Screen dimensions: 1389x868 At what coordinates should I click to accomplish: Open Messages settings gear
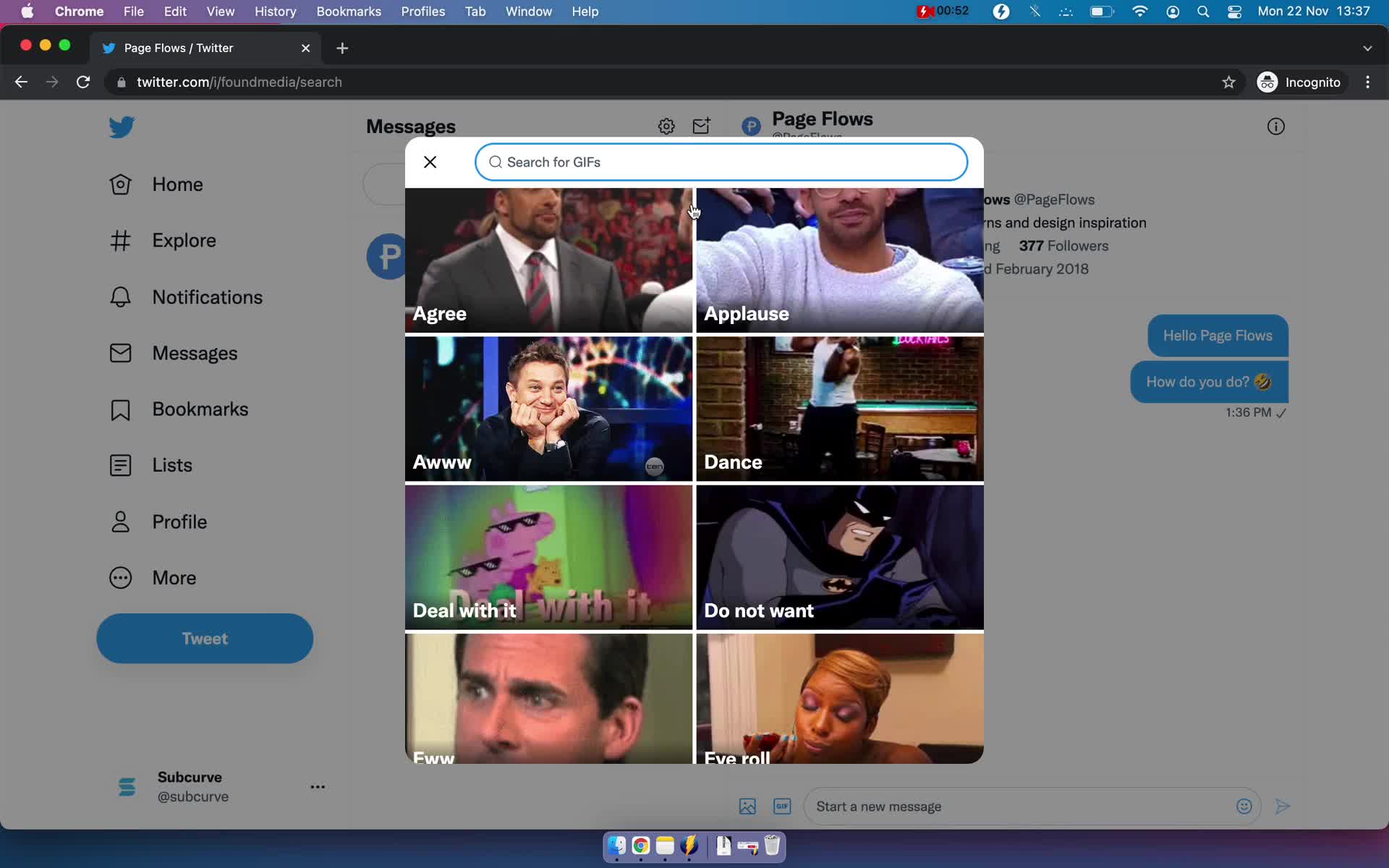[x=666, y=127]
